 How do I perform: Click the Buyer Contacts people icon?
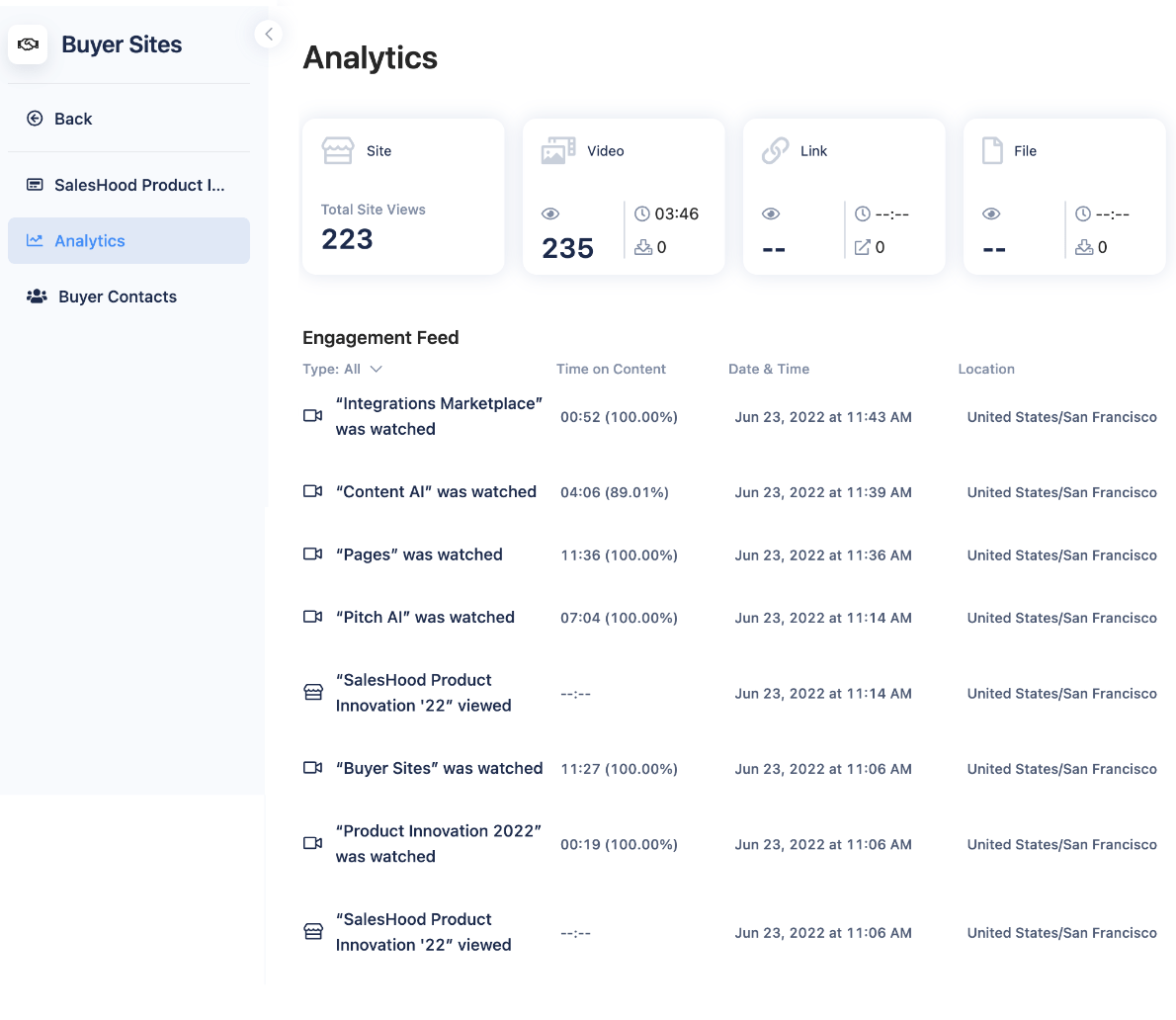37,297
